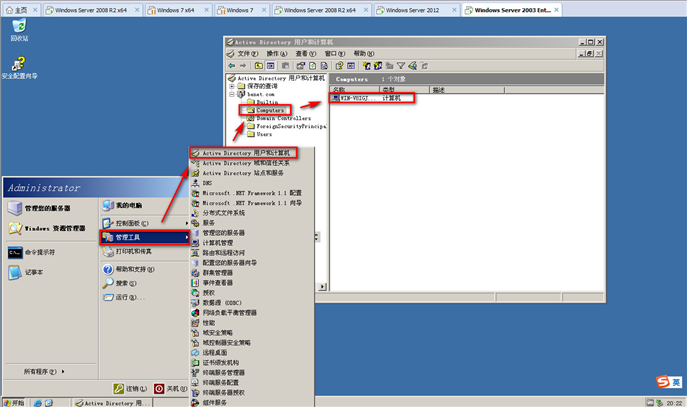Select Builtin folder in tree
Image resolution: width=687 pixels, height=407 pixels.
pyautogui.click(x=267, y=102)
